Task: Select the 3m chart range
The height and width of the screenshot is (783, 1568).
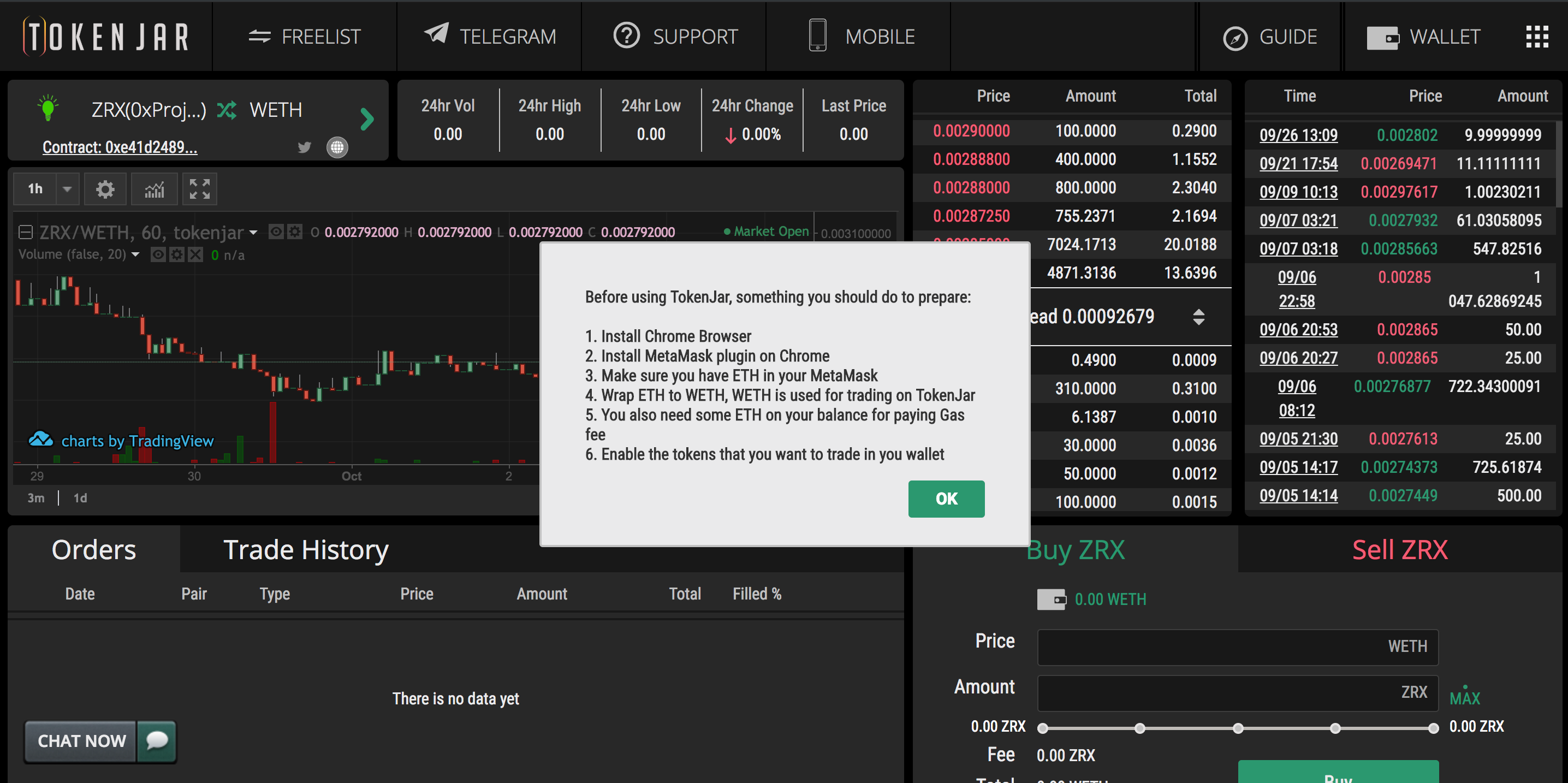Action: point(36,498)
